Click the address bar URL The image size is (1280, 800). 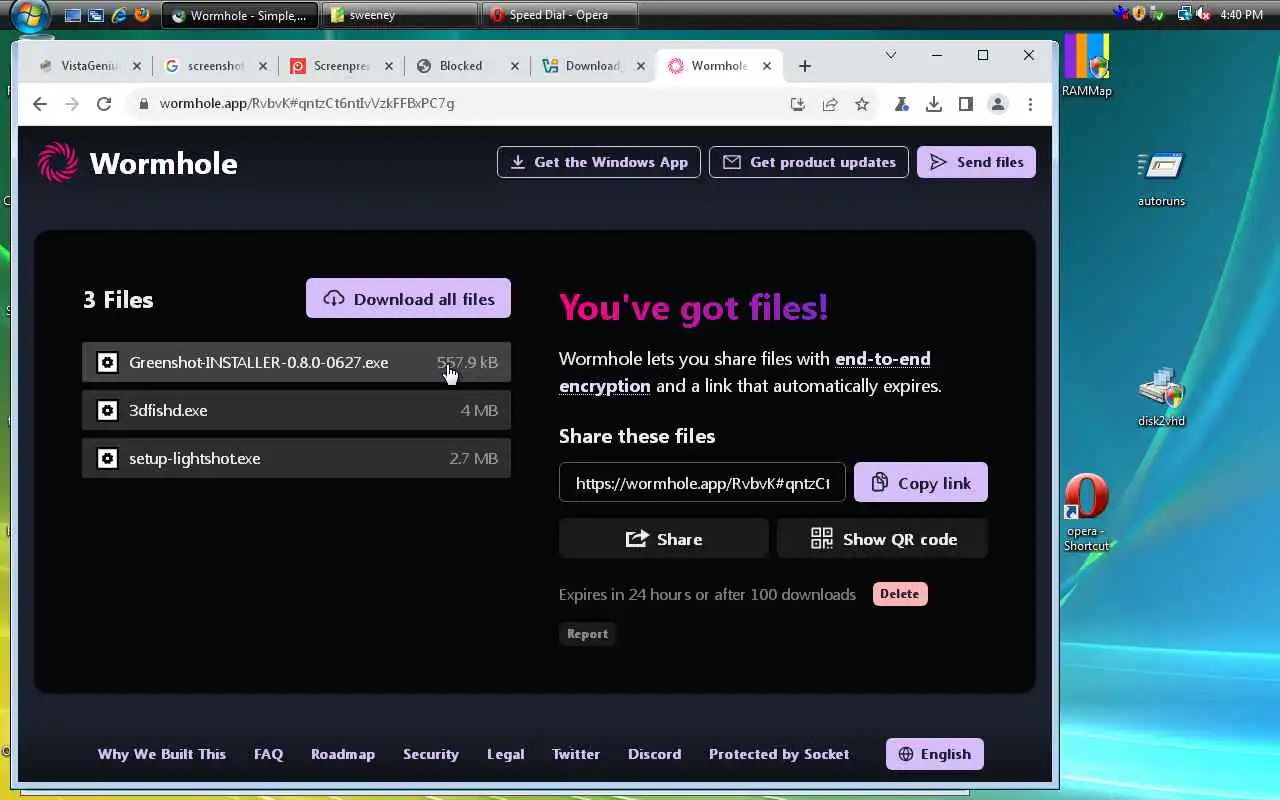click(x=307, y=103)
